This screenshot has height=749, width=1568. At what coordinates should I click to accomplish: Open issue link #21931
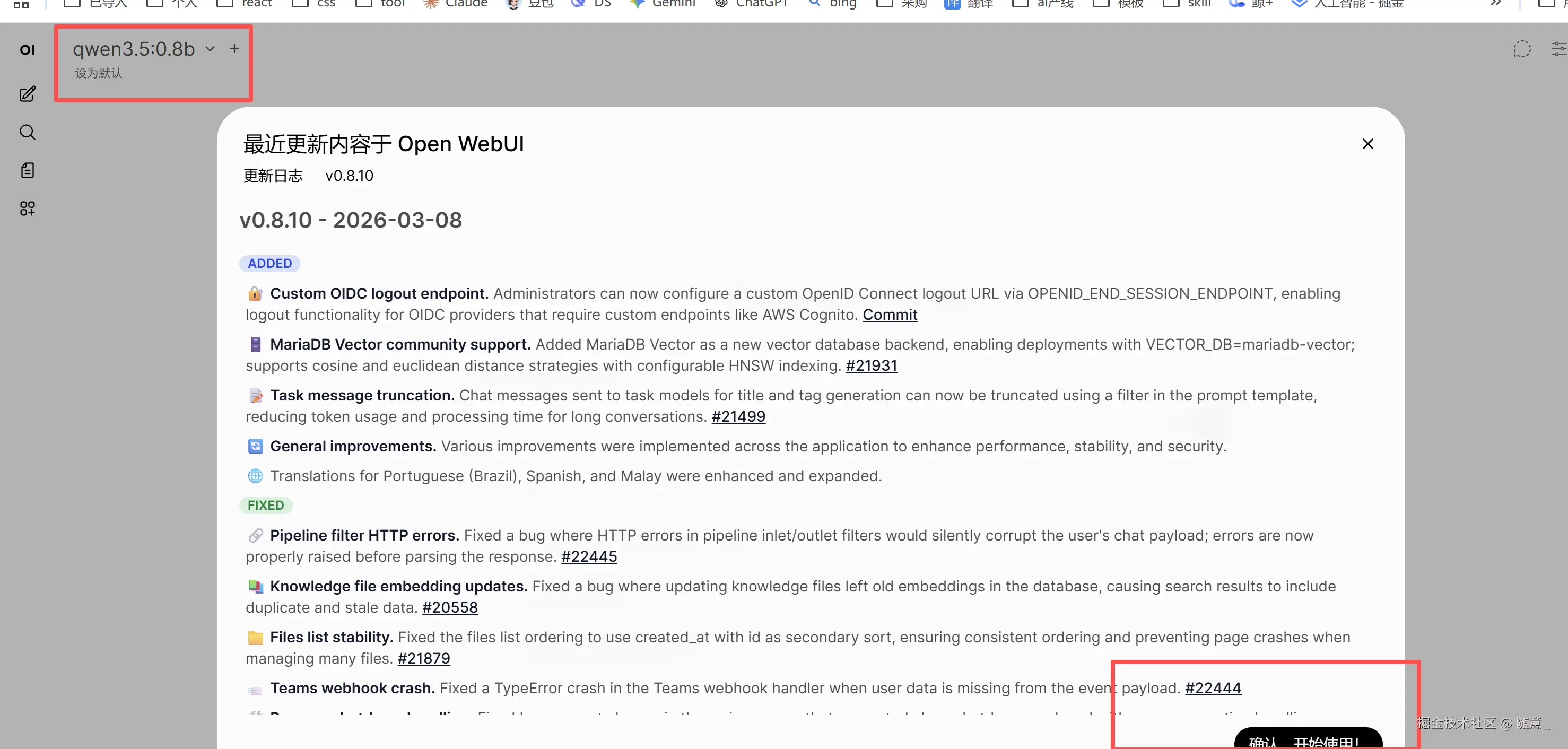871,366
